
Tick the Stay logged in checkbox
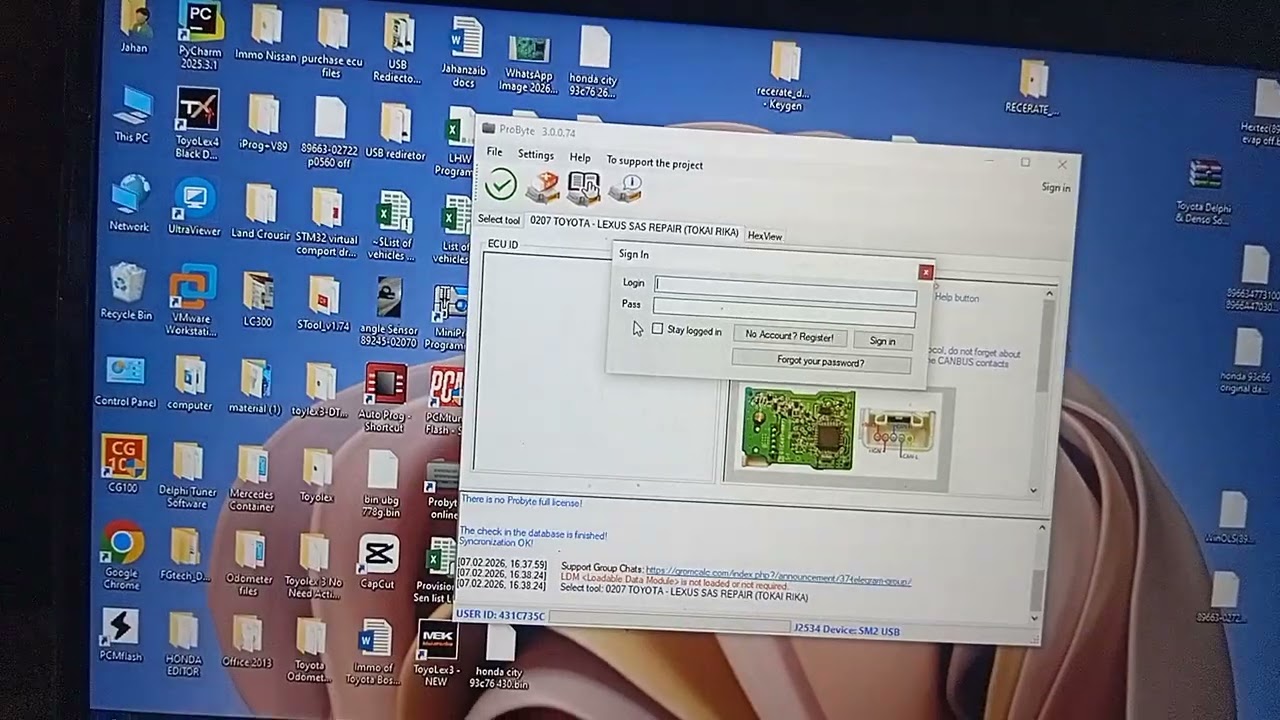[x=657, y=329]
